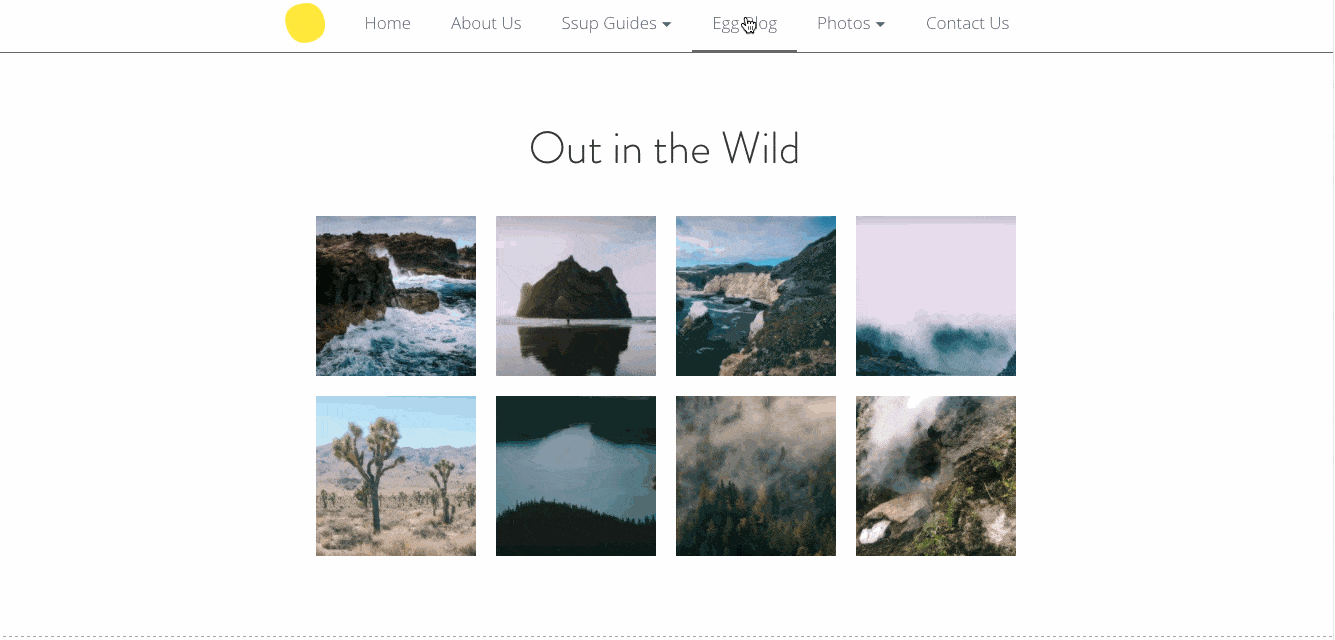Go to the About Us page

click(486, 23)
